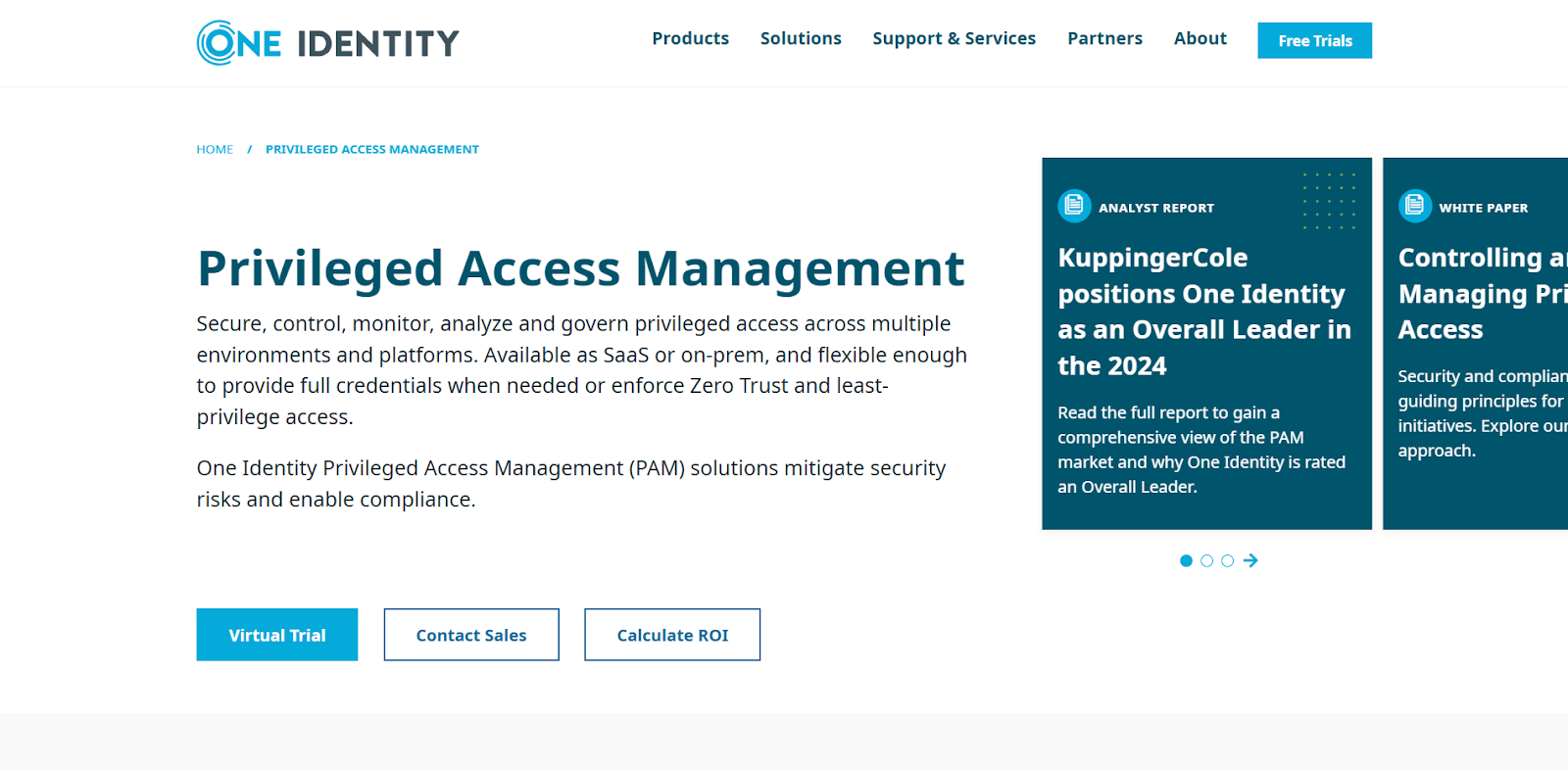
Task: Go to the HOME breadcrumb link
Action: coord(215,150)
